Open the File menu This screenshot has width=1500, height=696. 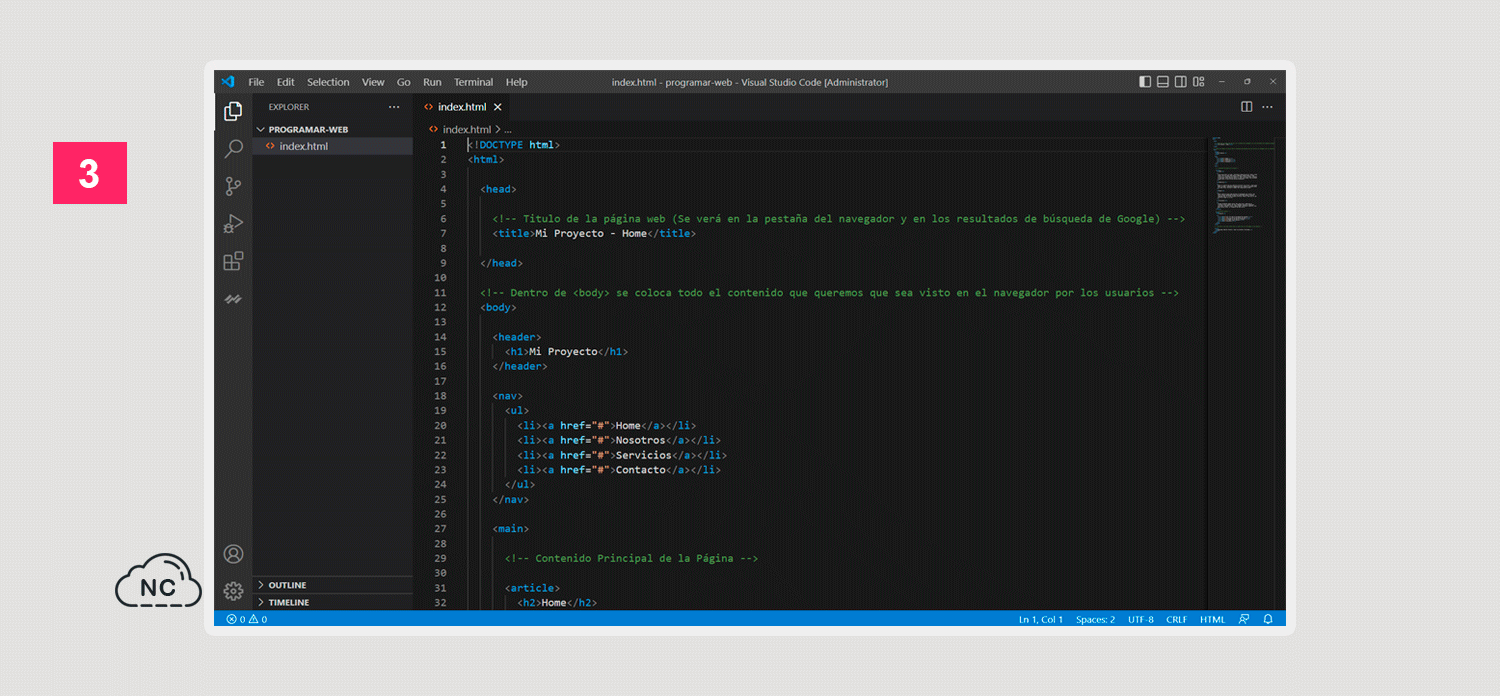point(256,82)
